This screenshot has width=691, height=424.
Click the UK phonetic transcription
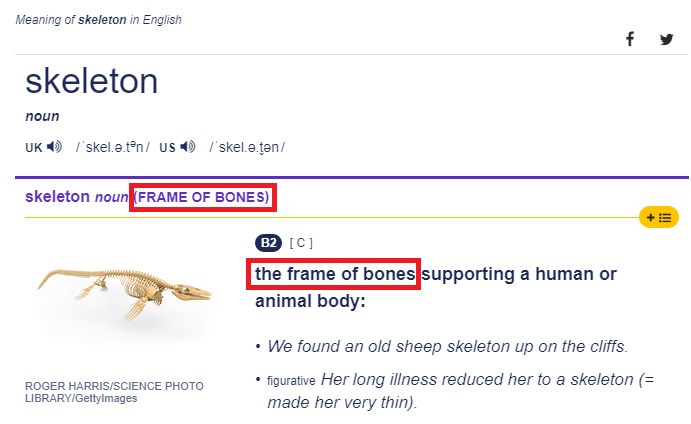pos(112,147)
